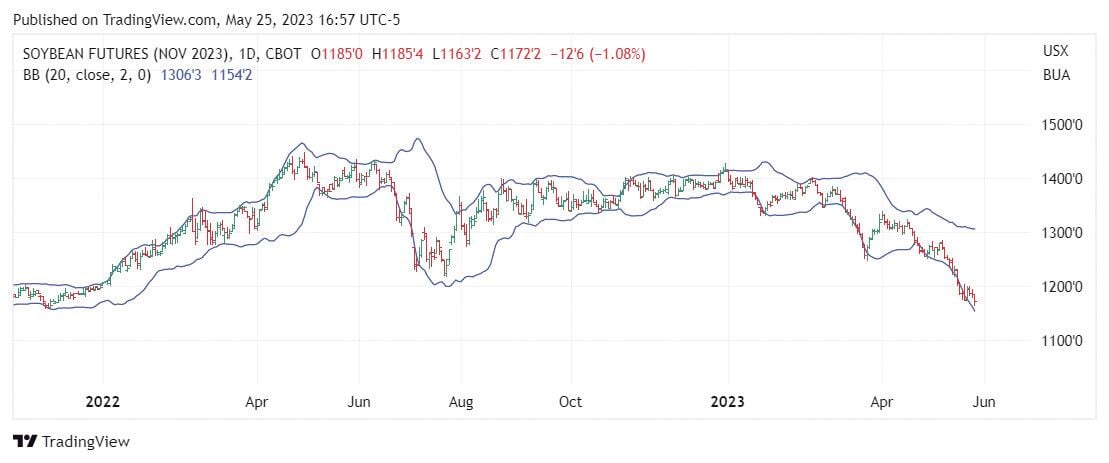This screenshot has width=1109, height=463.
Task: Click the CBOT exchange label
Action: (x=285, y=54)
